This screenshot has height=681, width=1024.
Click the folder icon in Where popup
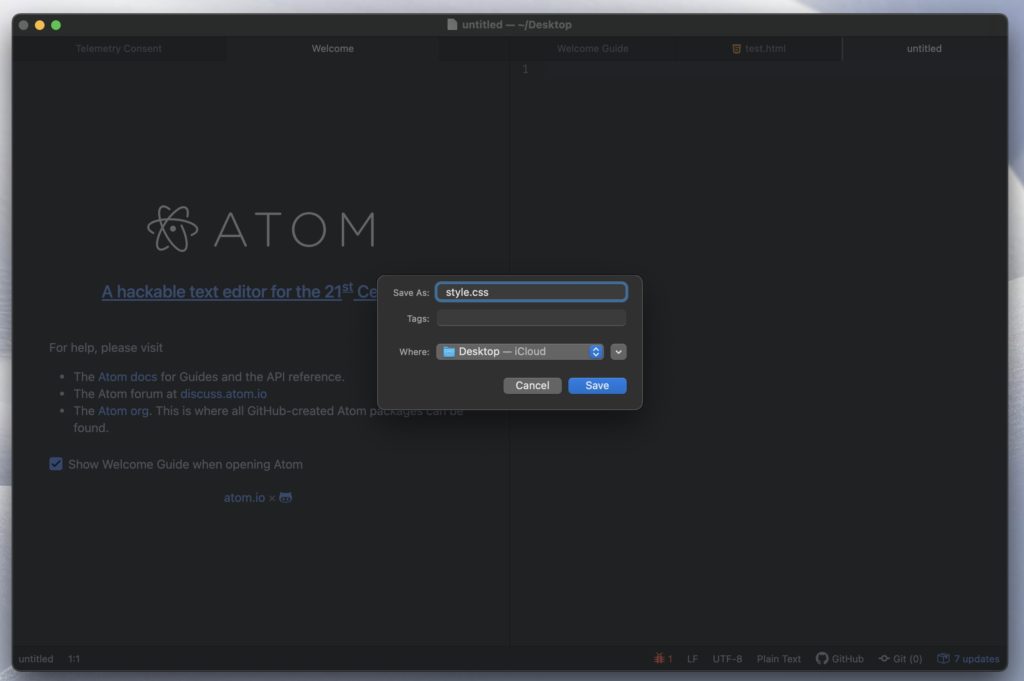449,351
